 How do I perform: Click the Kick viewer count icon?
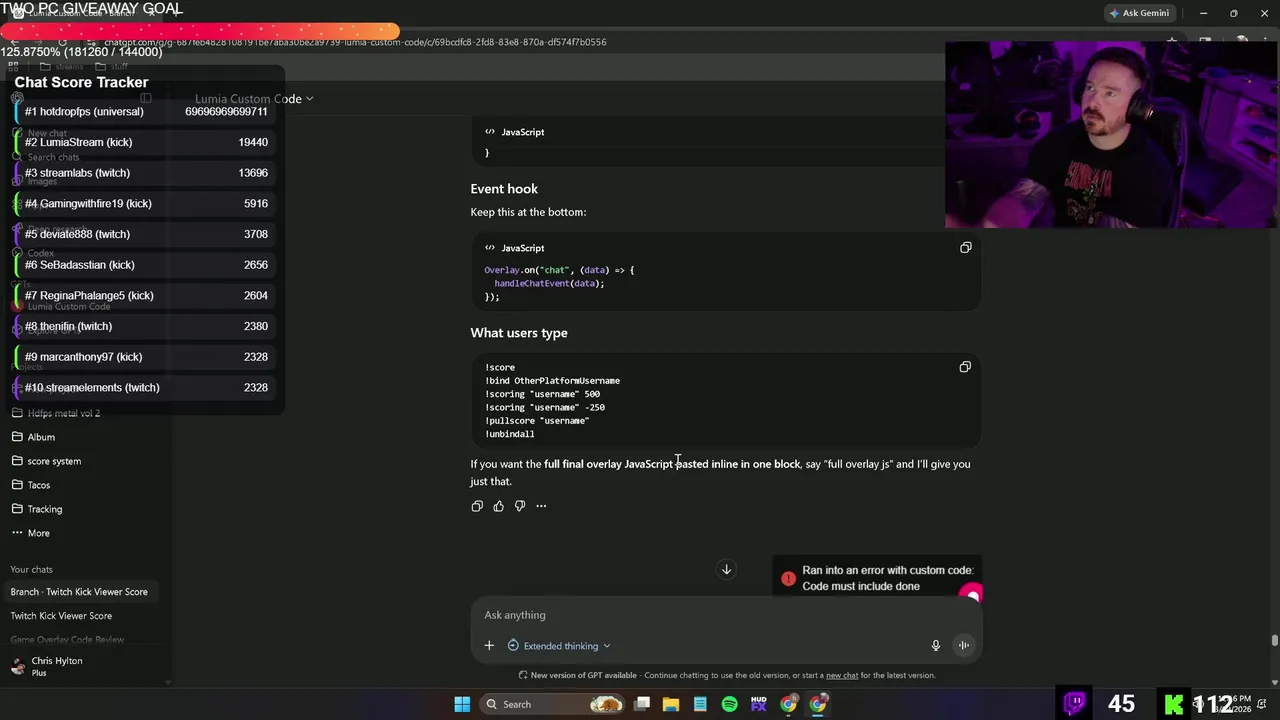(x=1174, y=704)
